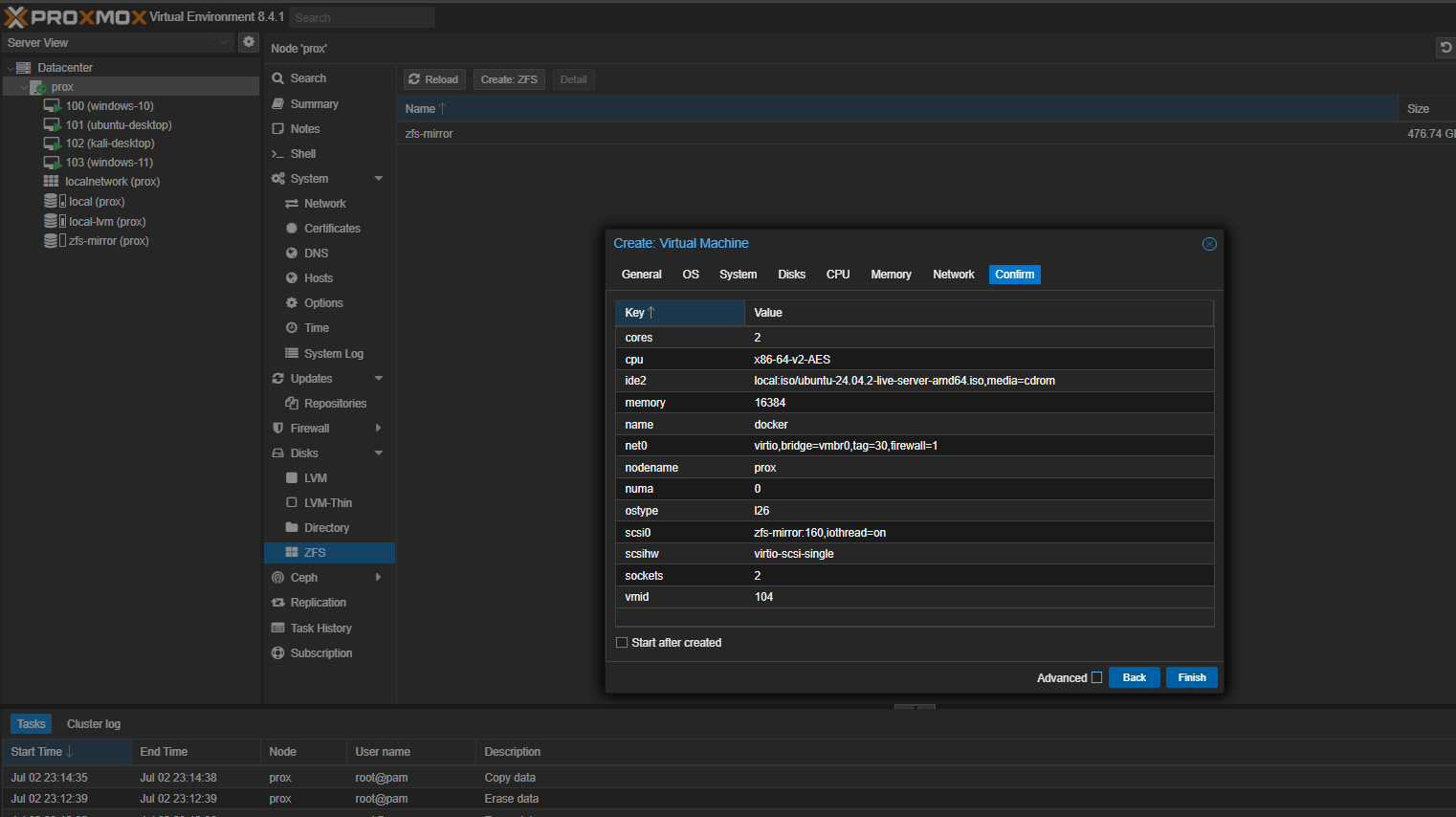Select the windows-10 VM 100 icon
The image size is (1456, 817).
(52, 106)
